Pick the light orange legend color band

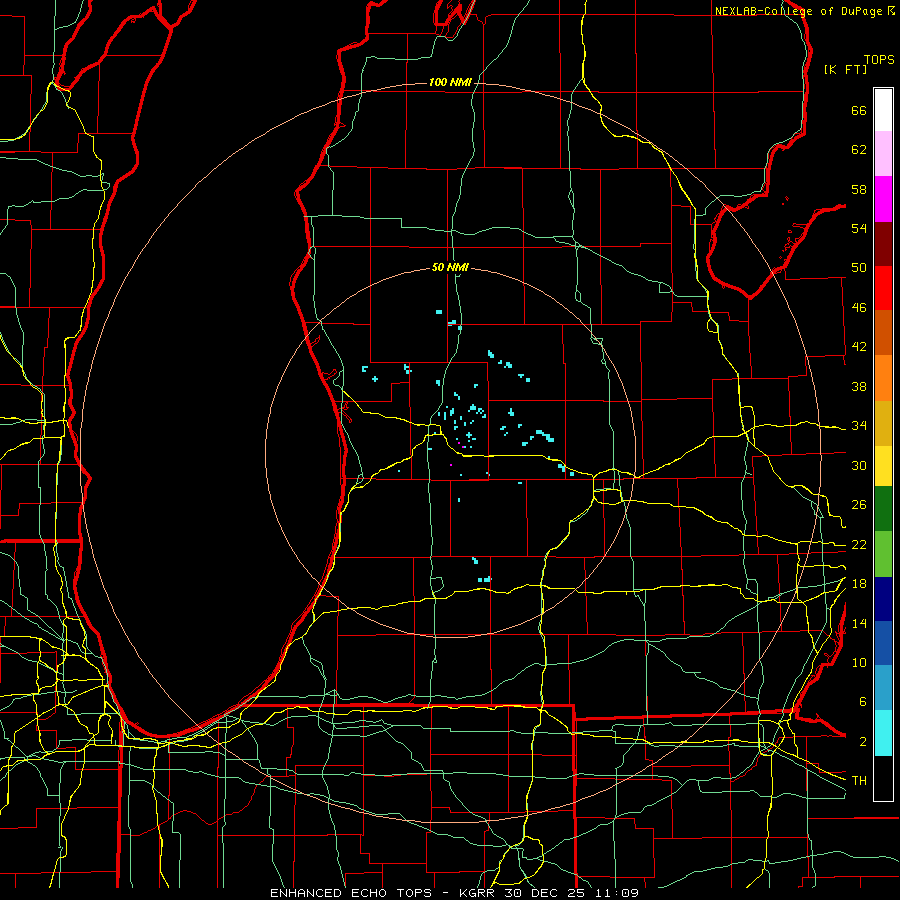(x=883, y=378)
